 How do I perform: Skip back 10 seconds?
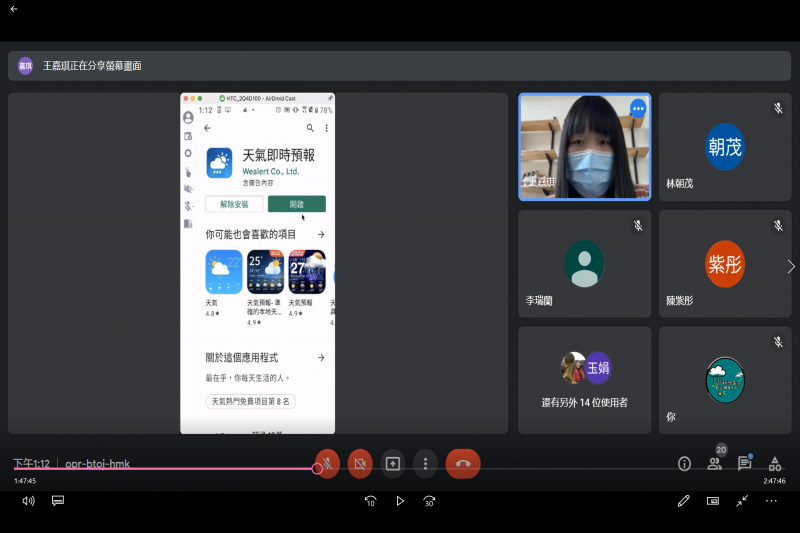coord(370,501)
